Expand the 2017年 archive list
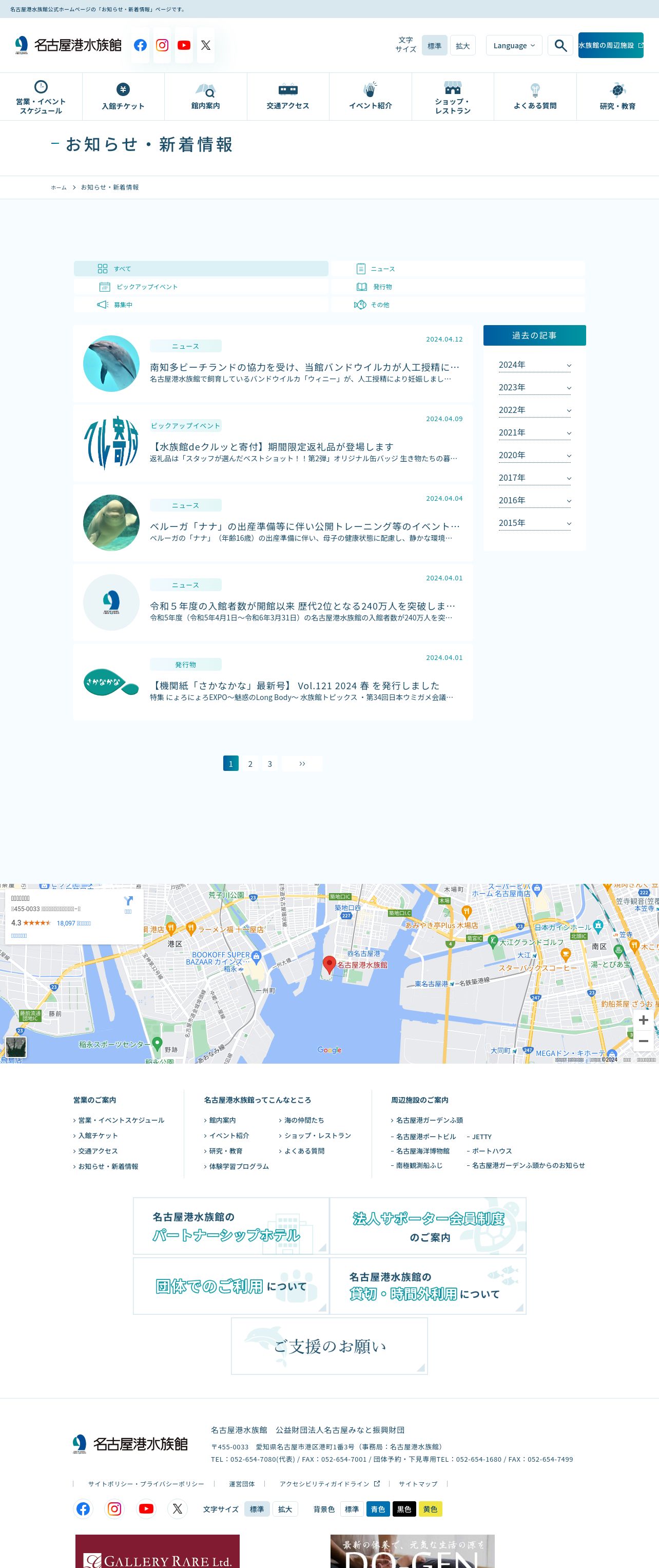Screen dimensions: 659x1568 point(535,478)
